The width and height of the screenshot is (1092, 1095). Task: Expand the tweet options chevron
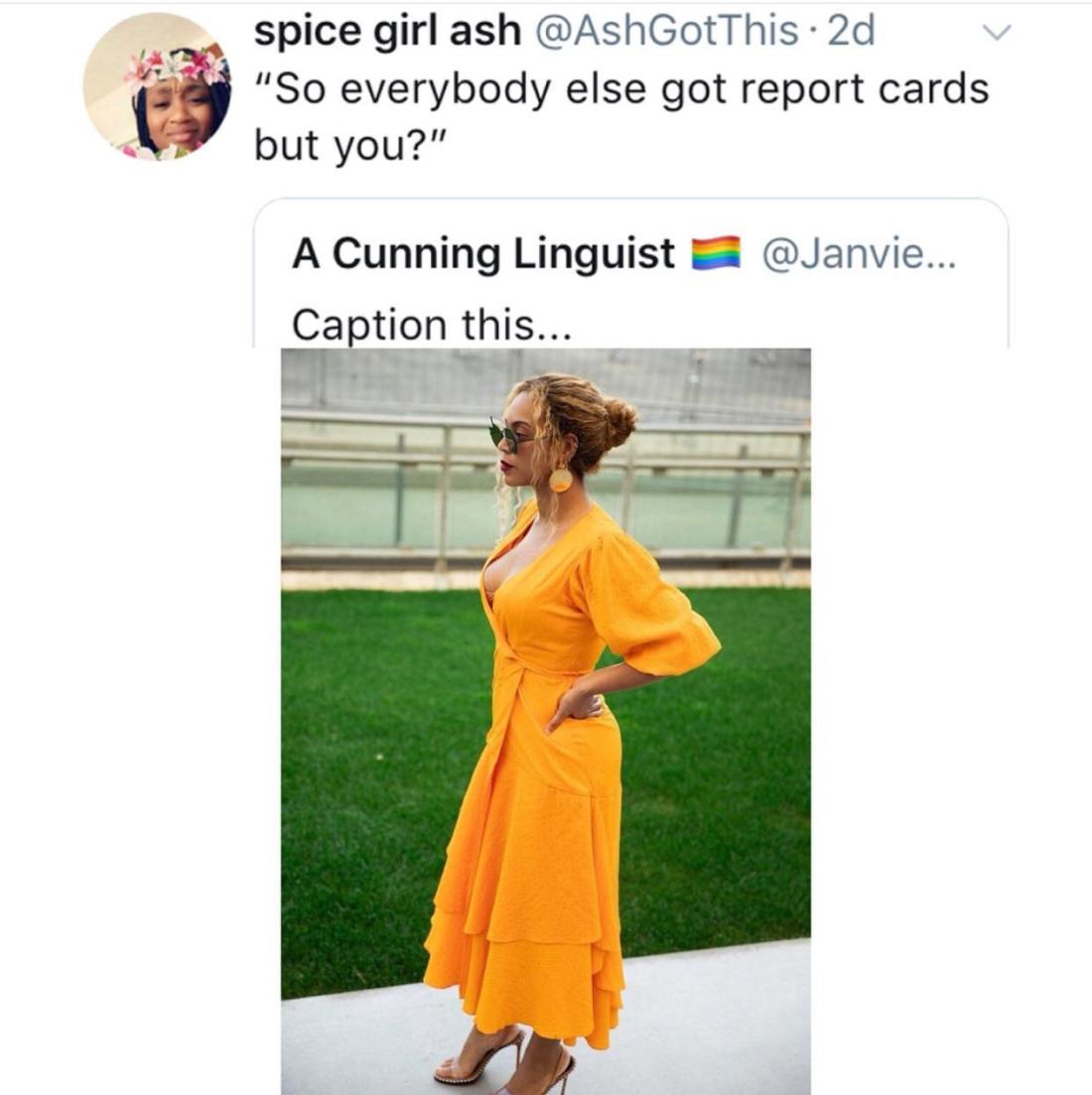point(997,32)
